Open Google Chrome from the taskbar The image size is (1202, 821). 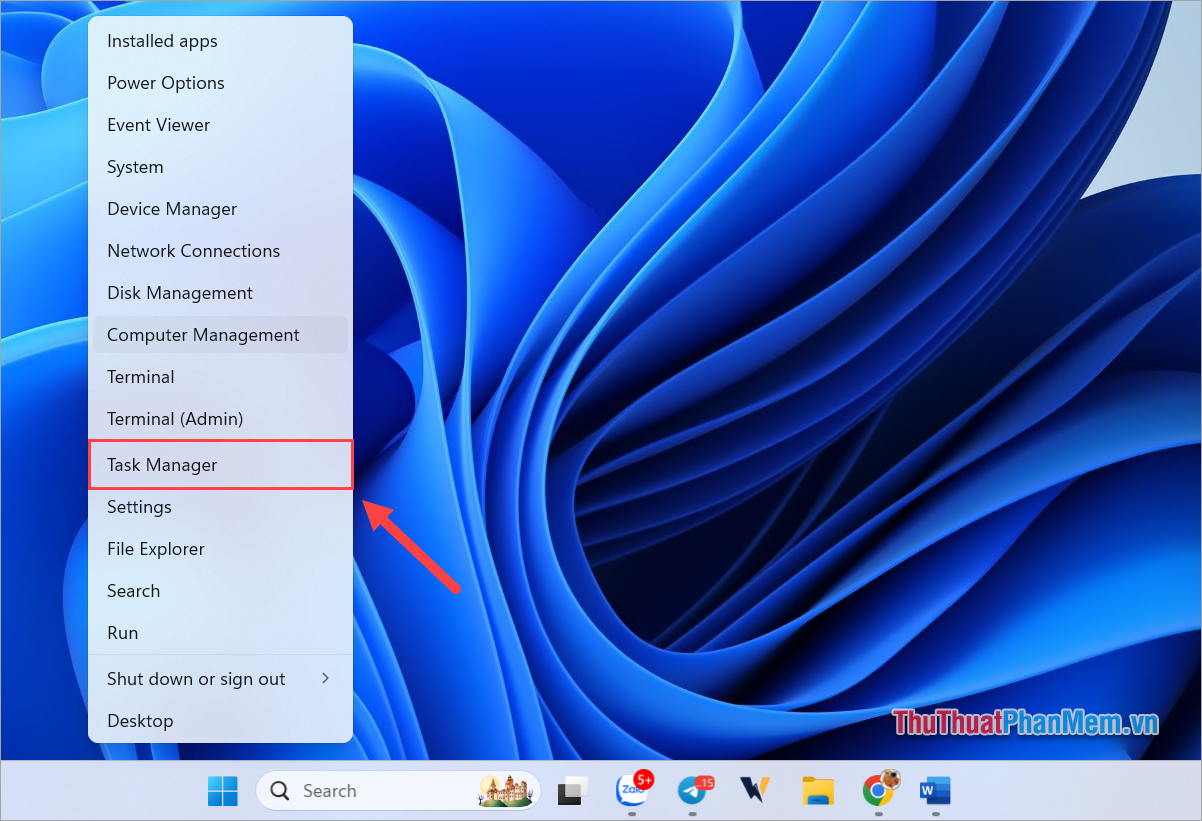tap(880, 790)
